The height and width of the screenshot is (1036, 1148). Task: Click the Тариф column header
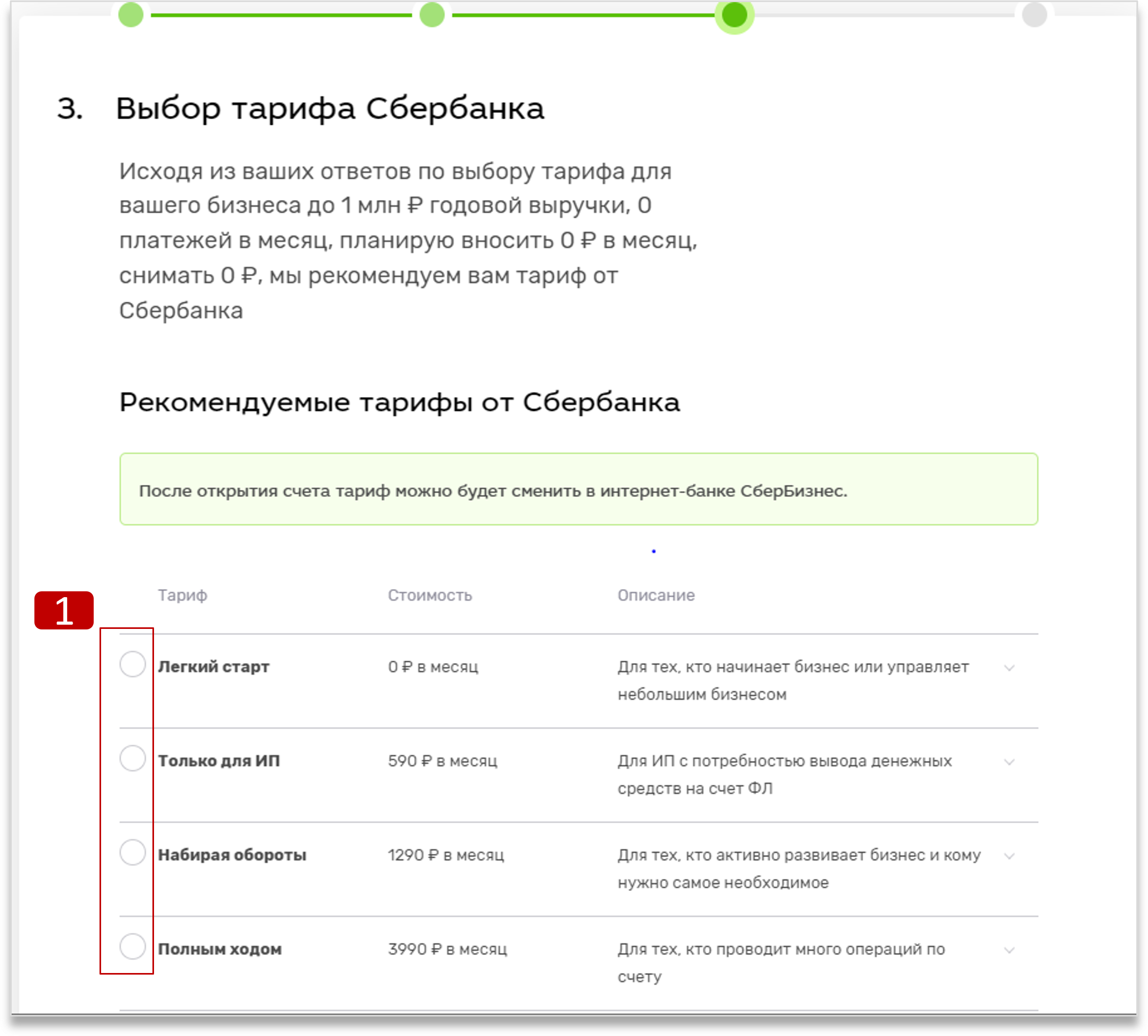pos(182,595)
